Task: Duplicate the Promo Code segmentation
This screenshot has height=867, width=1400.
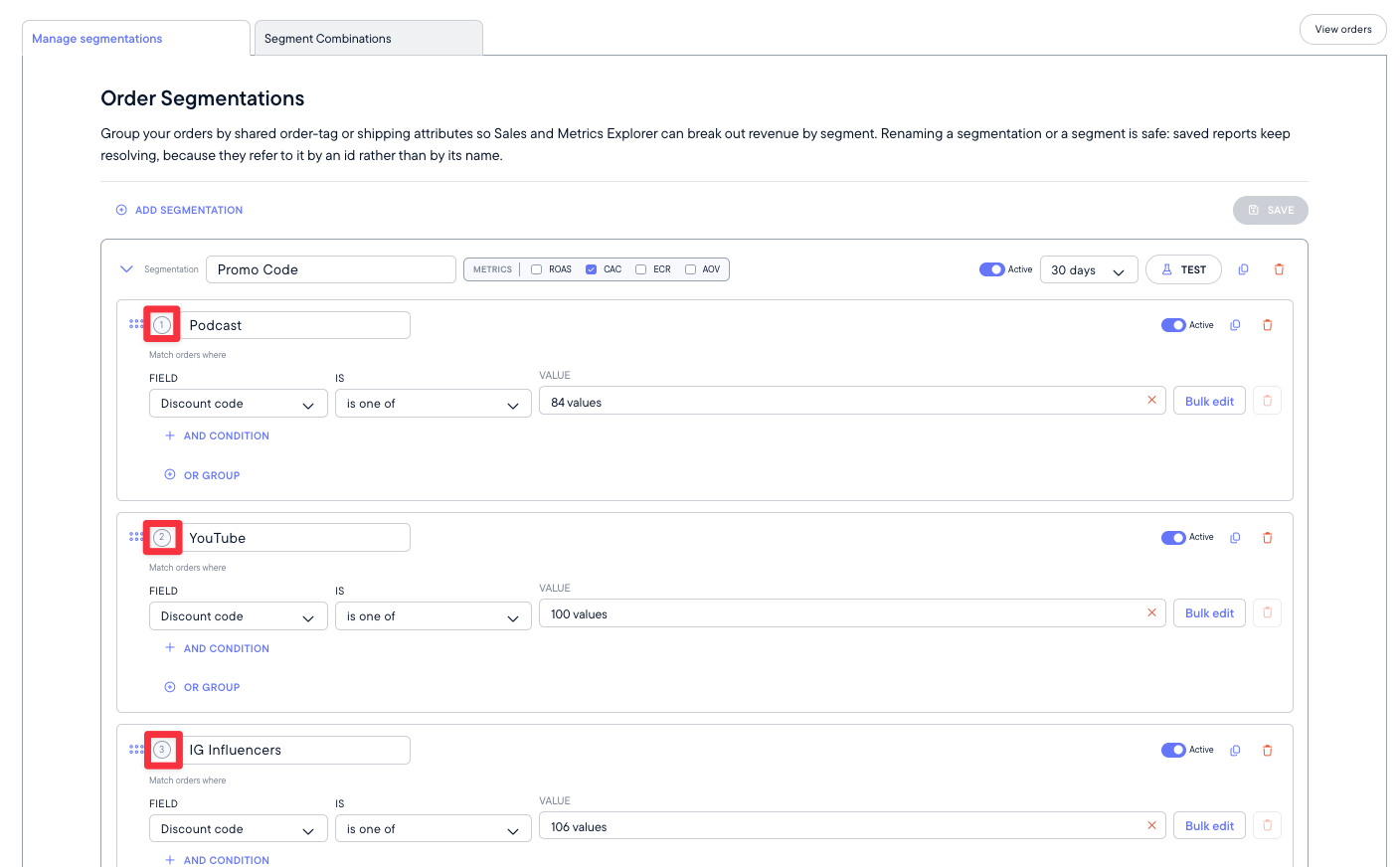Action: (1243, 269)
